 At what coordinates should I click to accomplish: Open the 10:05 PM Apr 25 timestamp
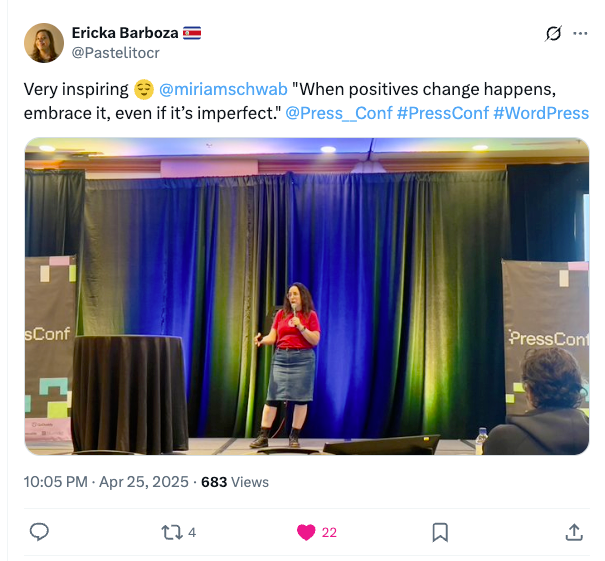tap(106, 482)
